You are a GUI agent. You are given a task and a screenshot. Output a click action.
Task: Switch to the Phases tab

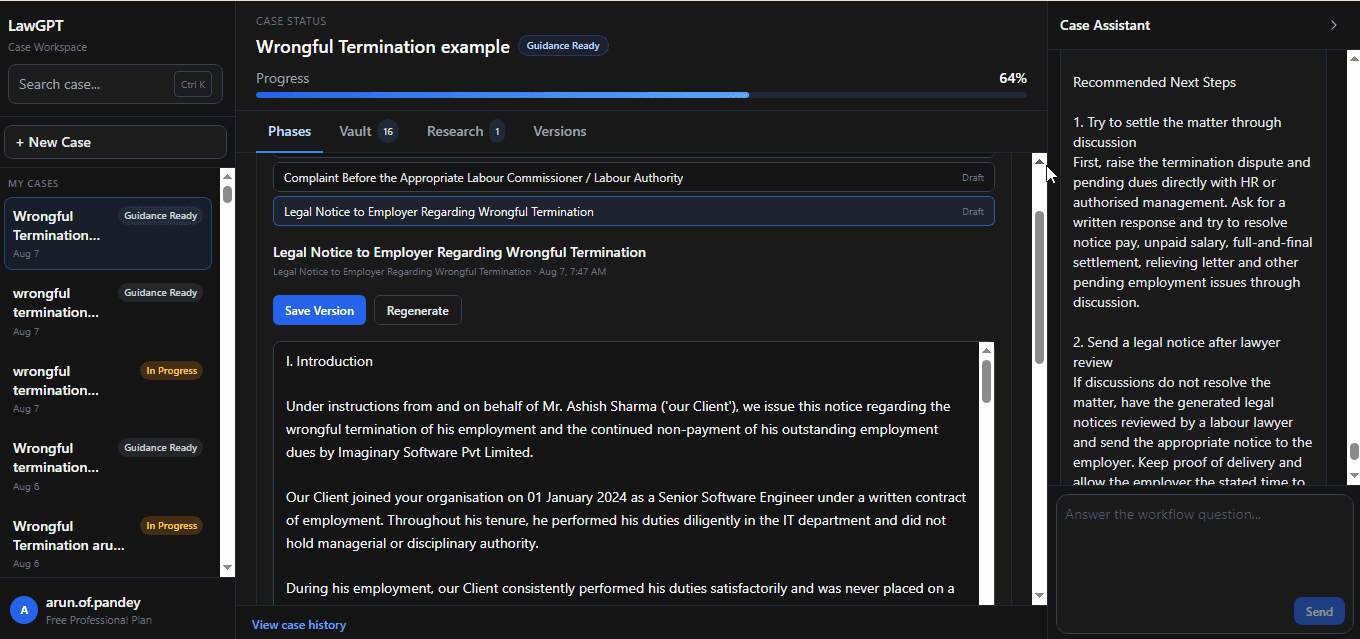pyautogui.click(x=289, y=131)
